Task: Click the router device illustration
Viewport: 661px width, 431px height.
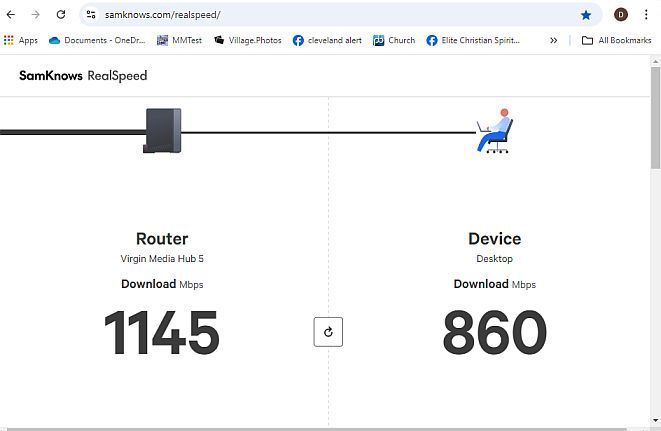Action: pyautogui.click(x=163, y=131)
